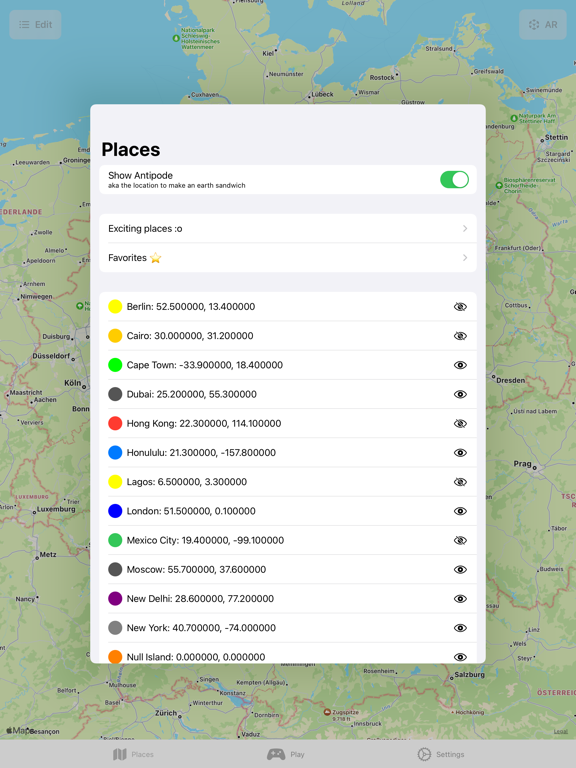Switch to the Settings tab

440,754
